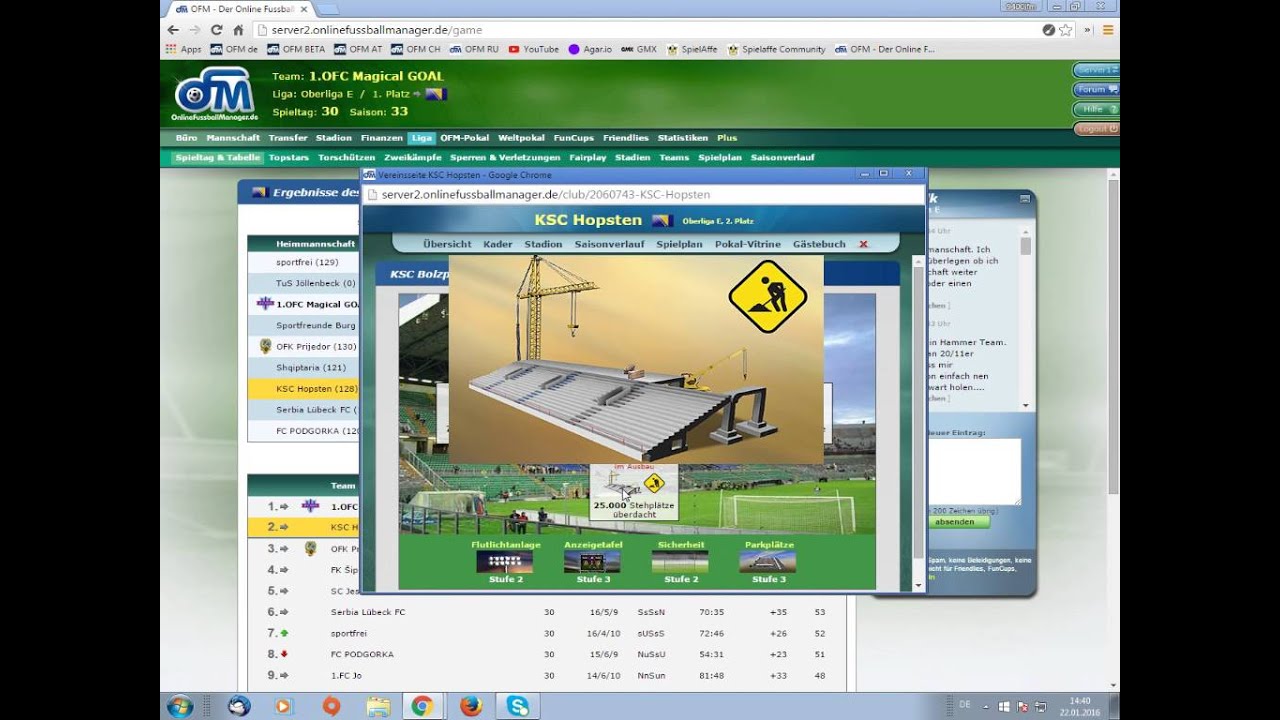Open the Spielaffe Community bookmark
Image resolution: width=1280 pixels, height=720 pixels.
pyautogui.click(x=777, y=49)
